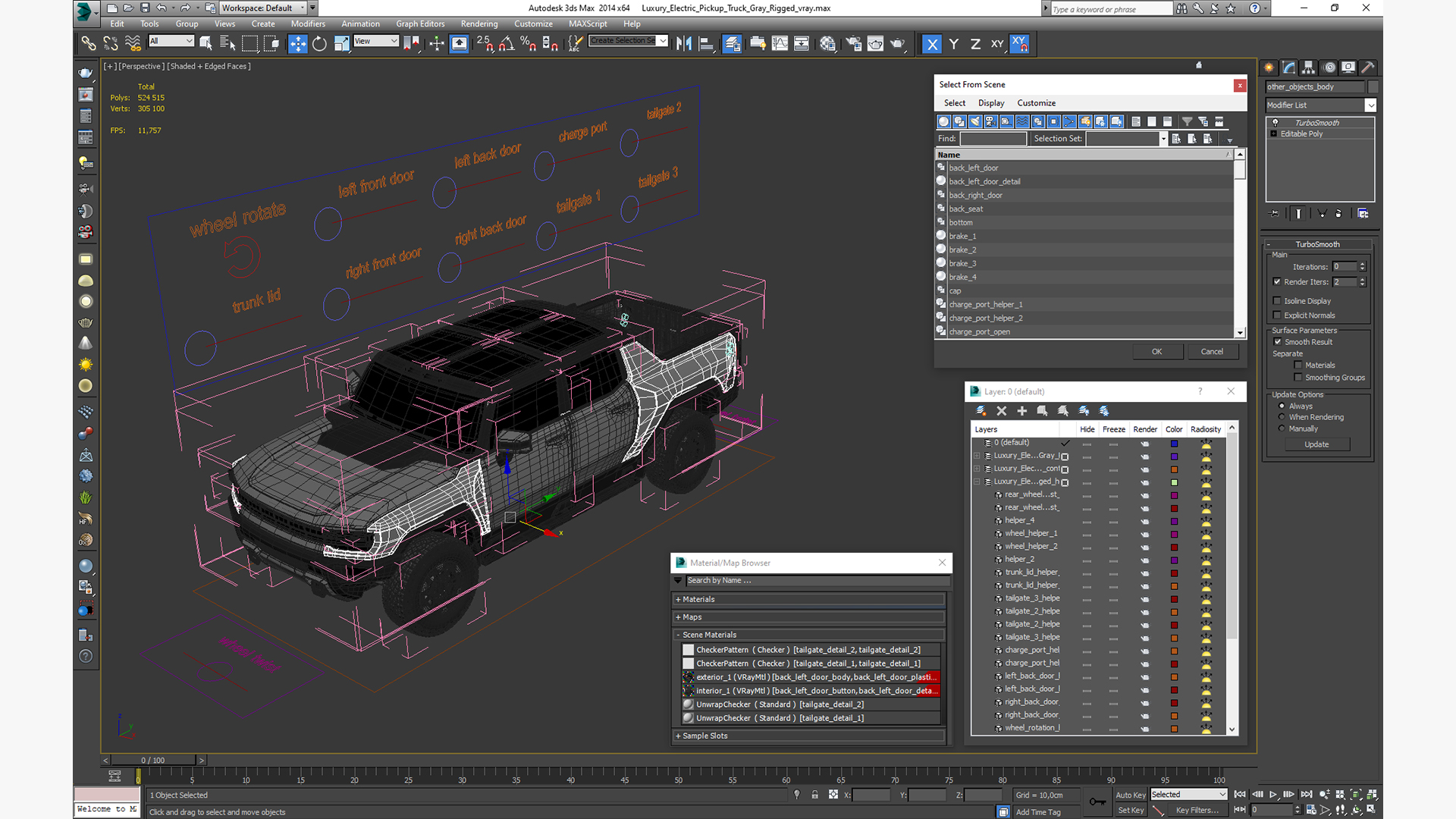Click OK in Select From Scene dialog
The height and width of the screenshot is (819, 1456).
(x=1156, y=351)
